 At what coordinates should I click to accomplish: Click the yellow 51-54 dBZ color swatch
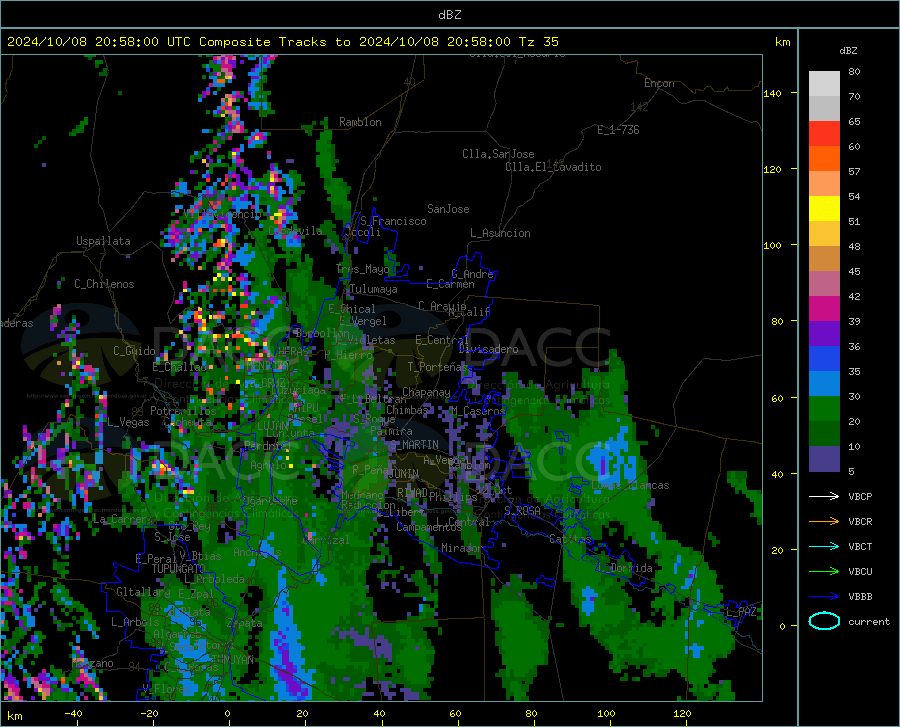[824, 208]
